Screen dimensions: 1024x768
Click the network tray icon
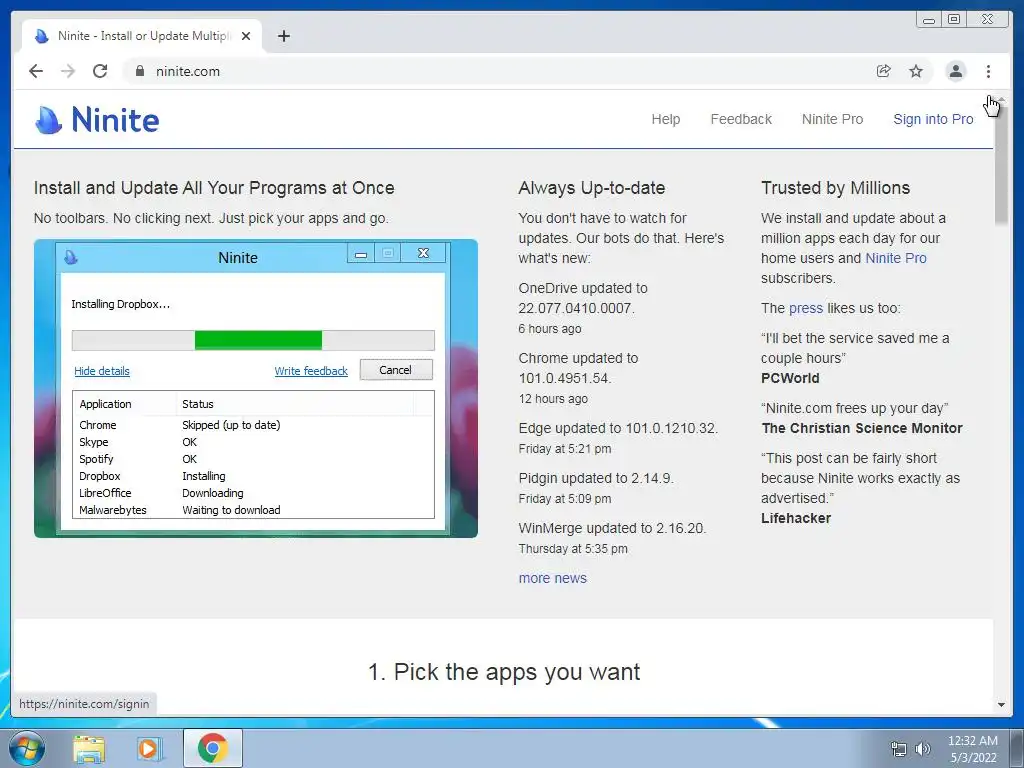pyautogui.click(x=899, y=749)
